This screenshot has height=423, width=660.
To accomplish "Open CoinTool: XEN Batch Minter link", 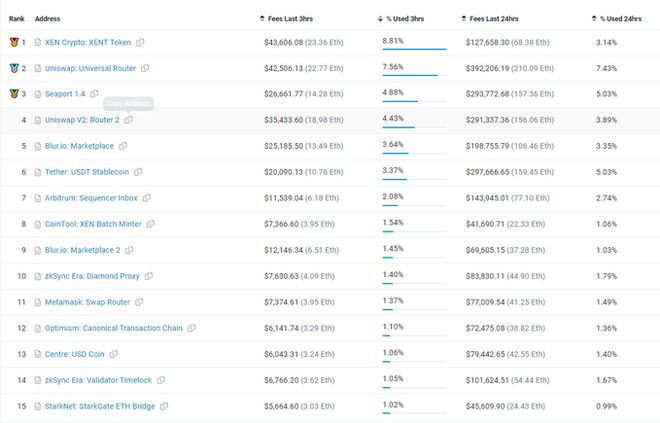I will [x=93, y=224].
